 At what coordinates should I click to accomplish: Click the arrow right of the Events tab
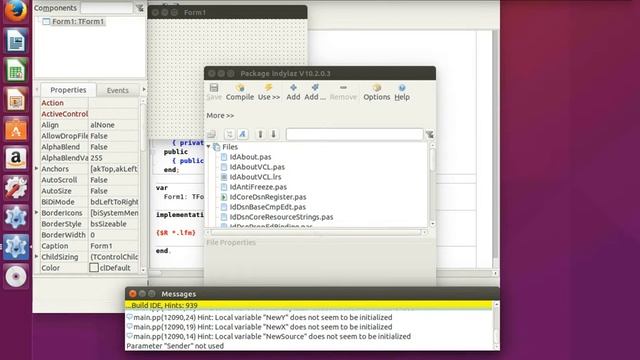click(144, 89)
